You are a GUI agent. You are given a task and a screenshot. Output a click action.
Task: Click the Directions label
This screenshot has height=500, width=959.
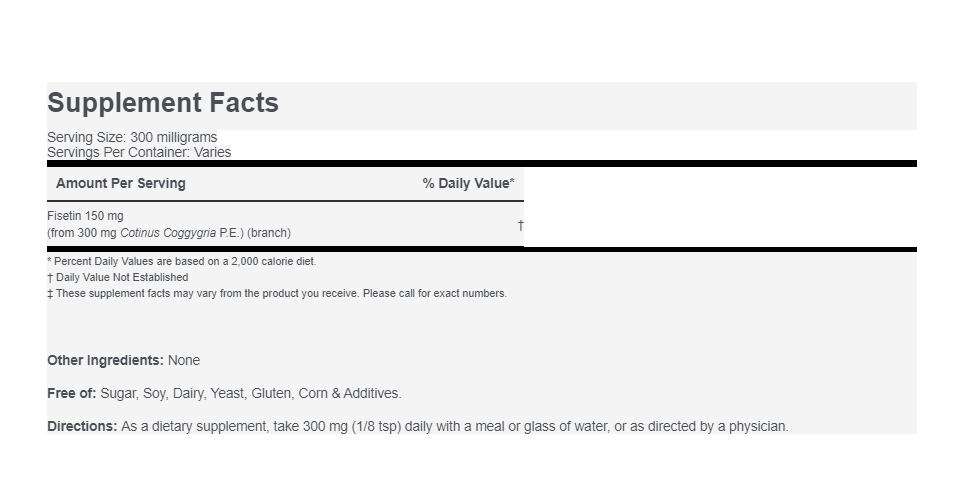click(82, 426)
